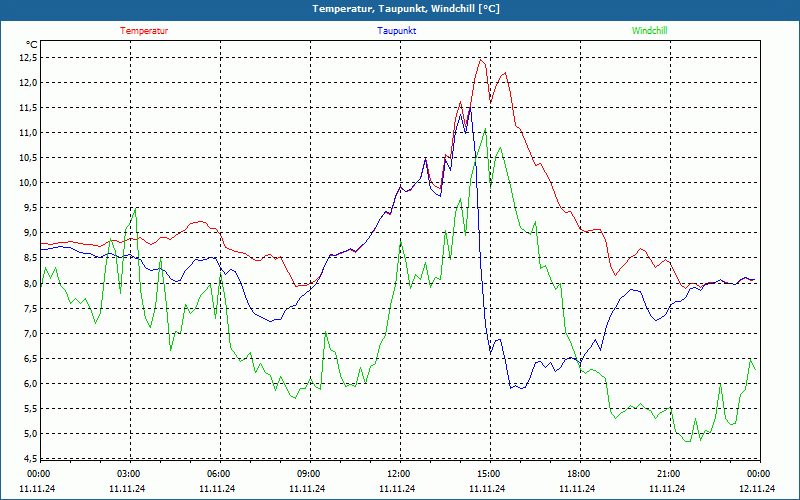This screenshot has width=800, height=500.
Task: Click the green Windchill legend label
Action: coord(649,31)
